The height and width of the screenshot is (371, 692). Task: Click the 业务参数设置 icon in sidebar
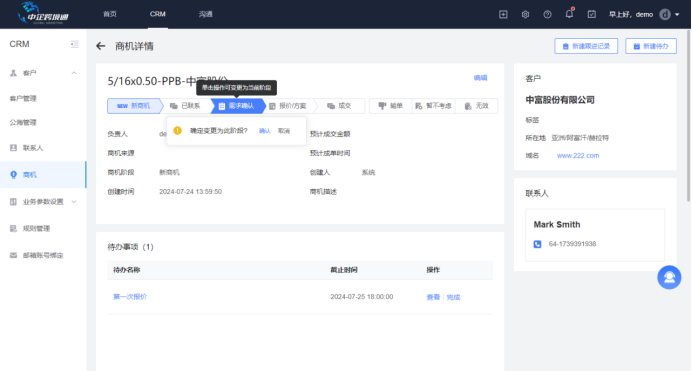click(13, 202)
